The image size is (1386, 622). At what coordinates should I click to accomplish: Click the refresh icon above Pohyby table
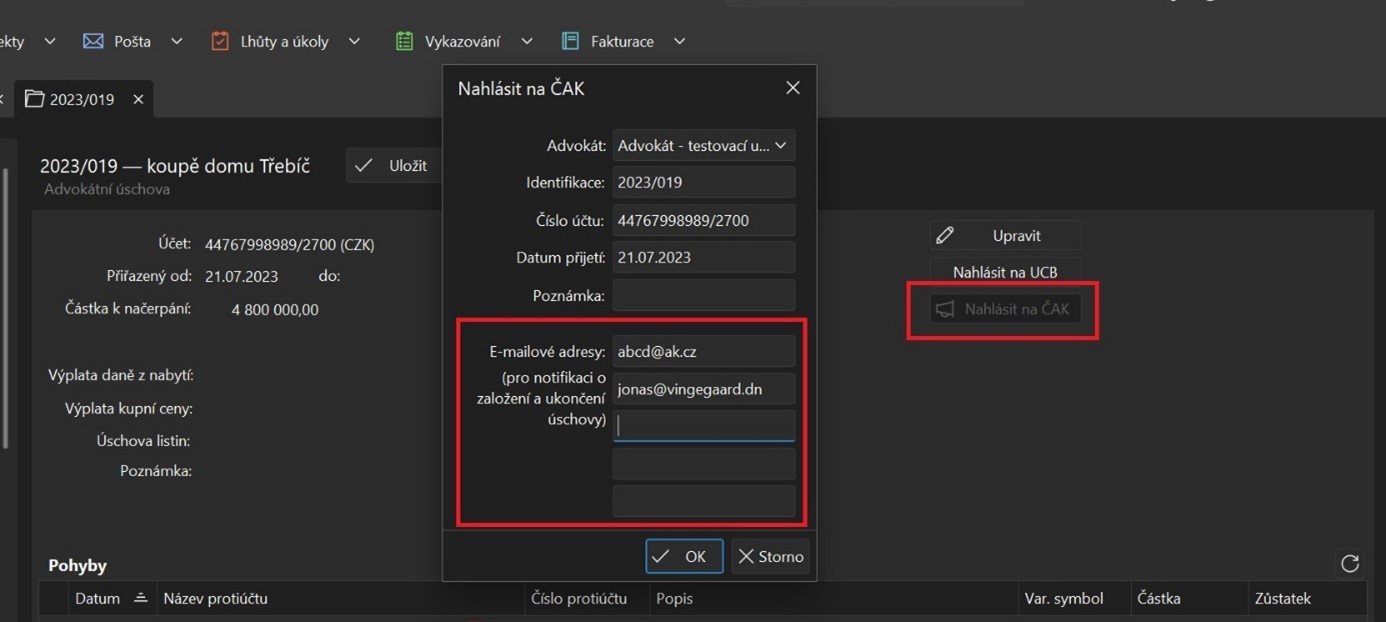click(1349, 564)
